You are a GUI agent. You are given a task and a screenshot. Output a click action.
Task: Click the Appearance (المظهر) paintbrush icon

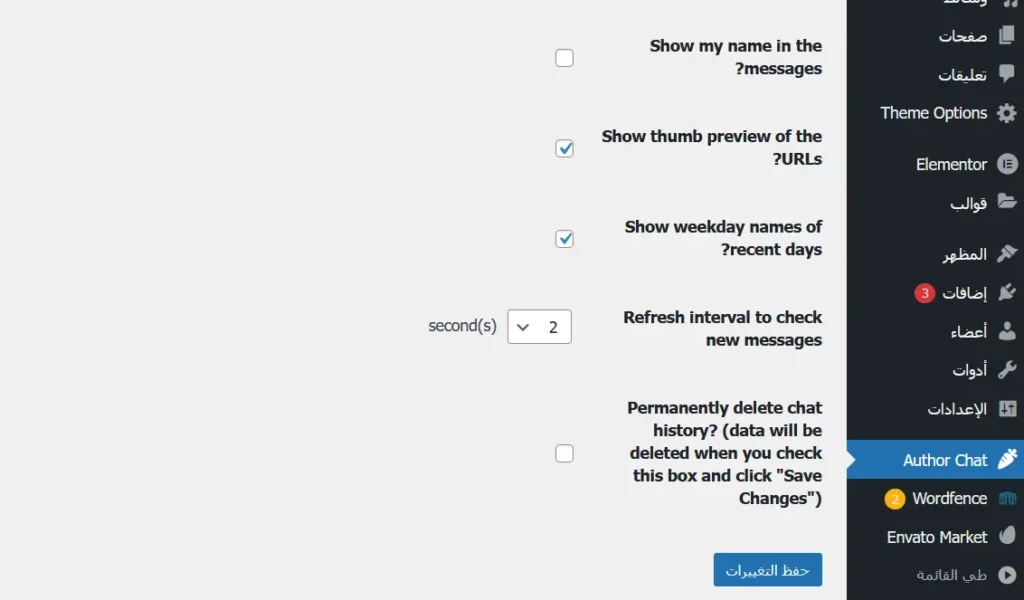(x=1007, y=254)
